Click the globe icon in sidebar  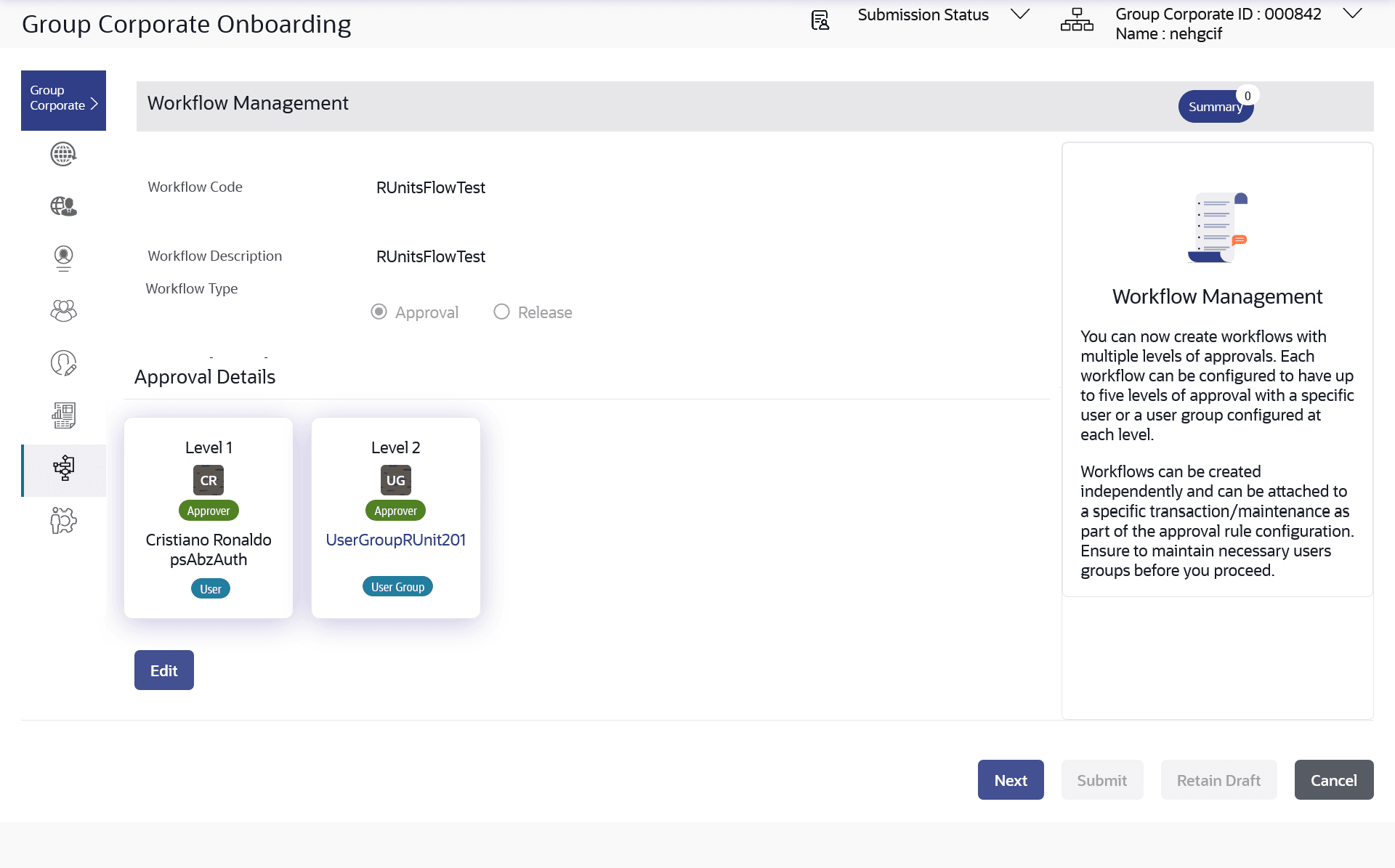click(x=63, y=154)
